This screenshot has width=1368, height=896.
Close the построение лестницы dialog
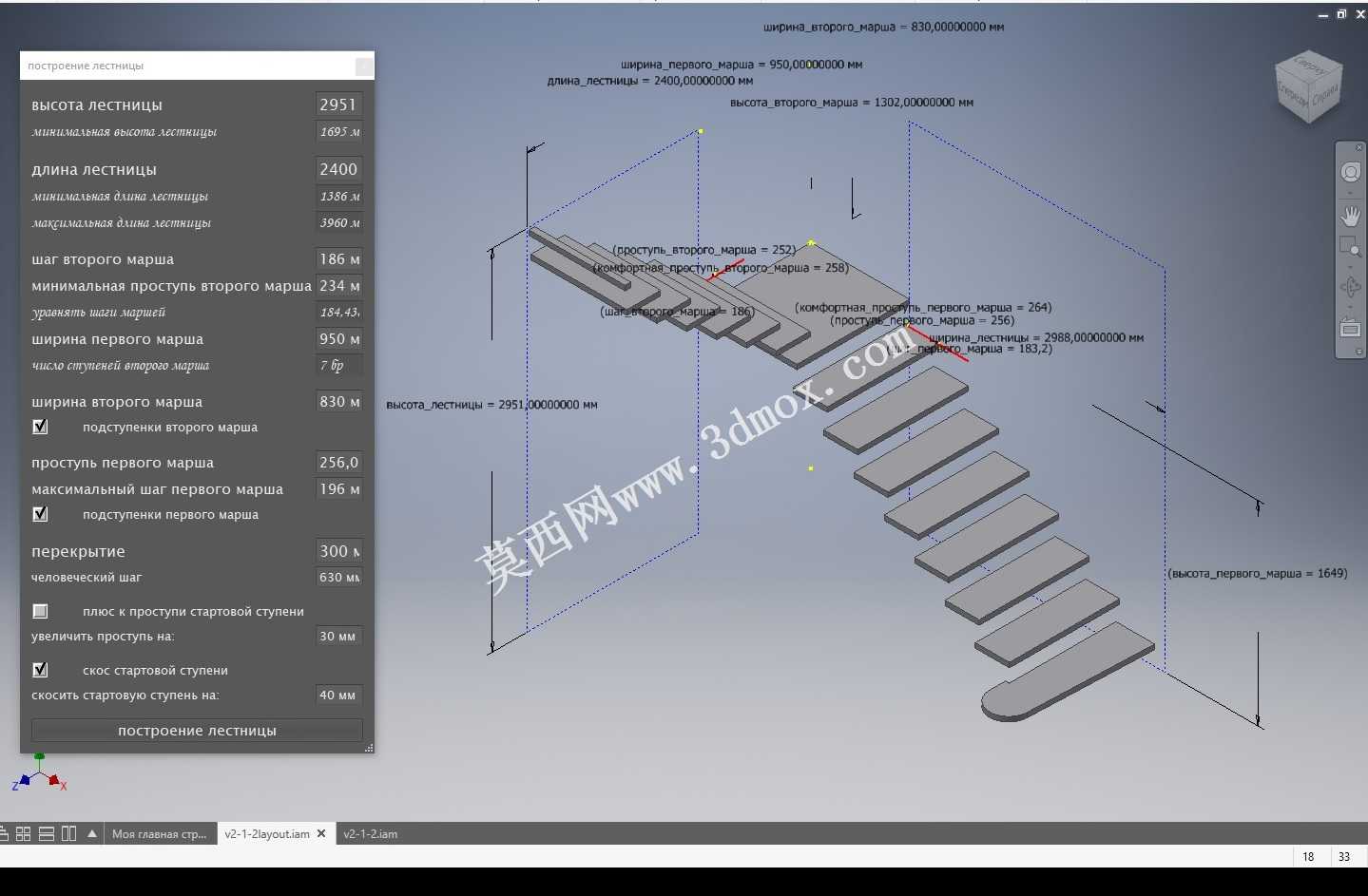(x=364, y=66)
